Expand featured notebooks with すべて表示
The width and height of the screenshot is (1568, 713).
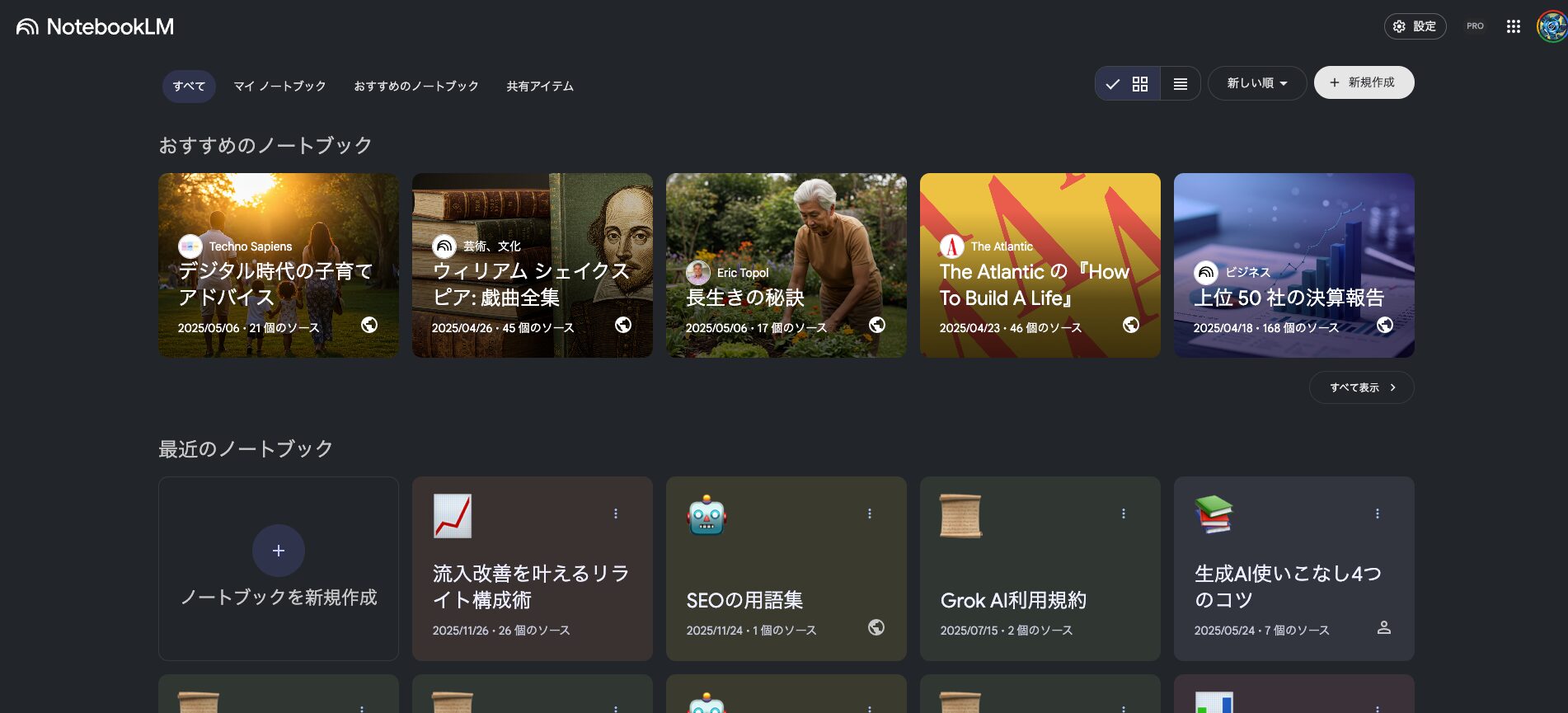(x=1362, y=387)
